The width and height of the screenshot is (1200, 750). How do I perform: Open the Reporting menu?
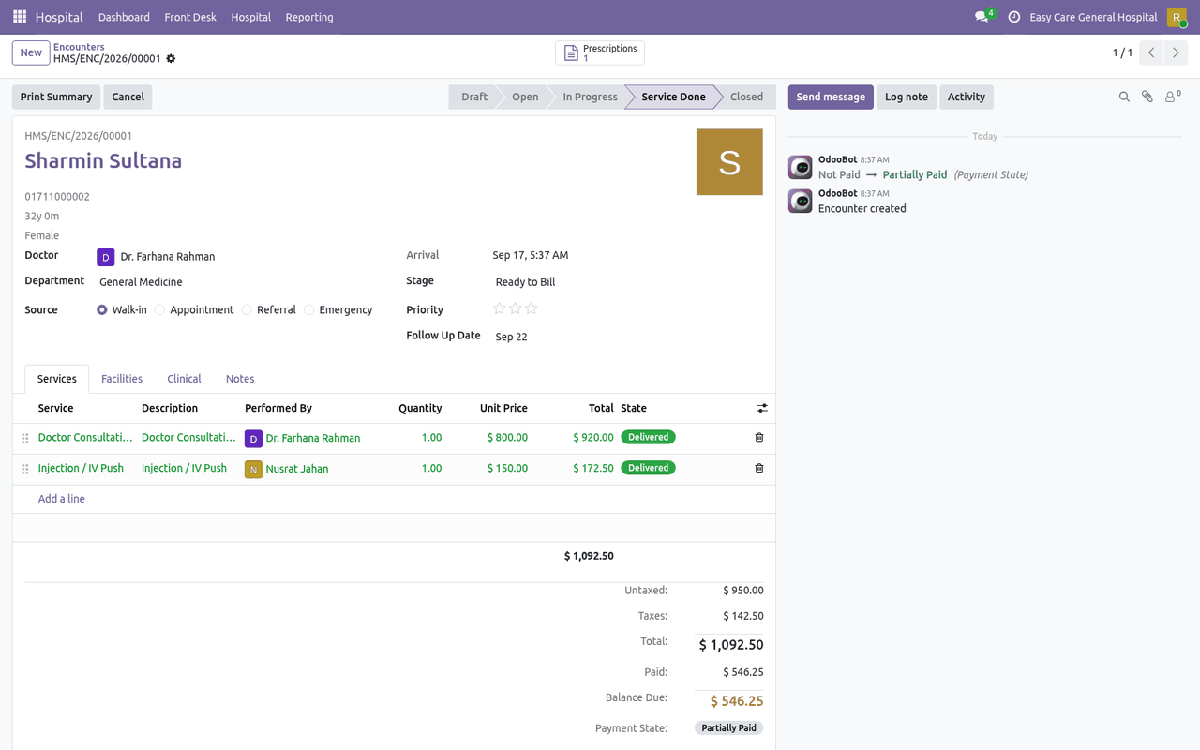[x=309, y=17]
